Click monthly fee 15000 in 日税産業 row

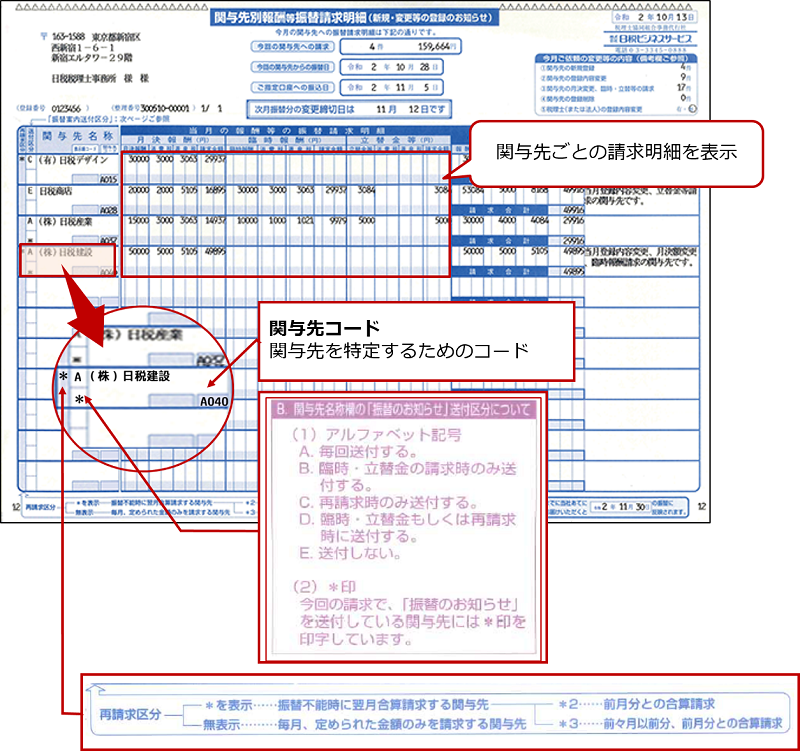[138, 220]
